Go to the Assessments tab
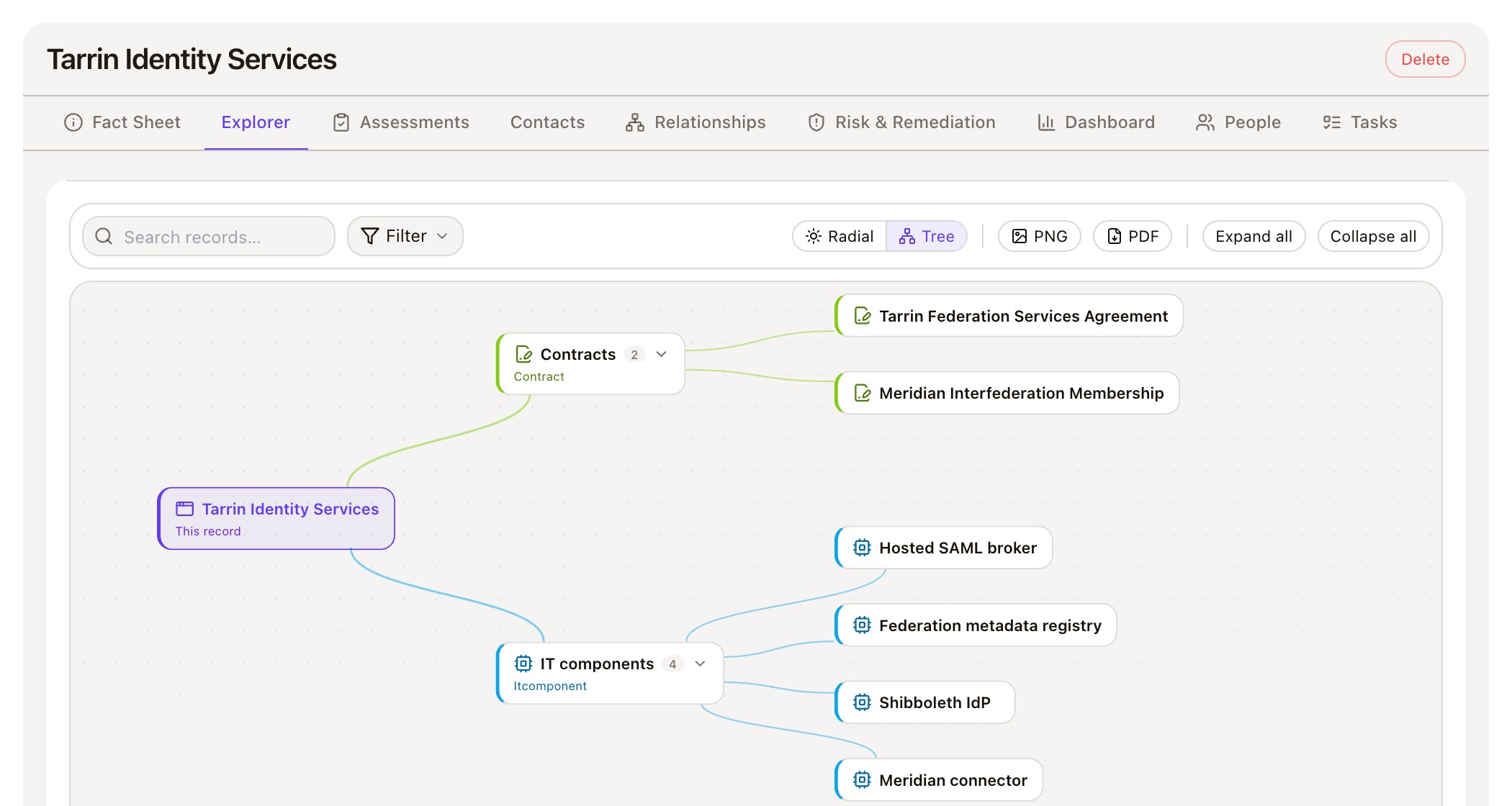Viewport: 1512px width, 806px height. (401, 122)
